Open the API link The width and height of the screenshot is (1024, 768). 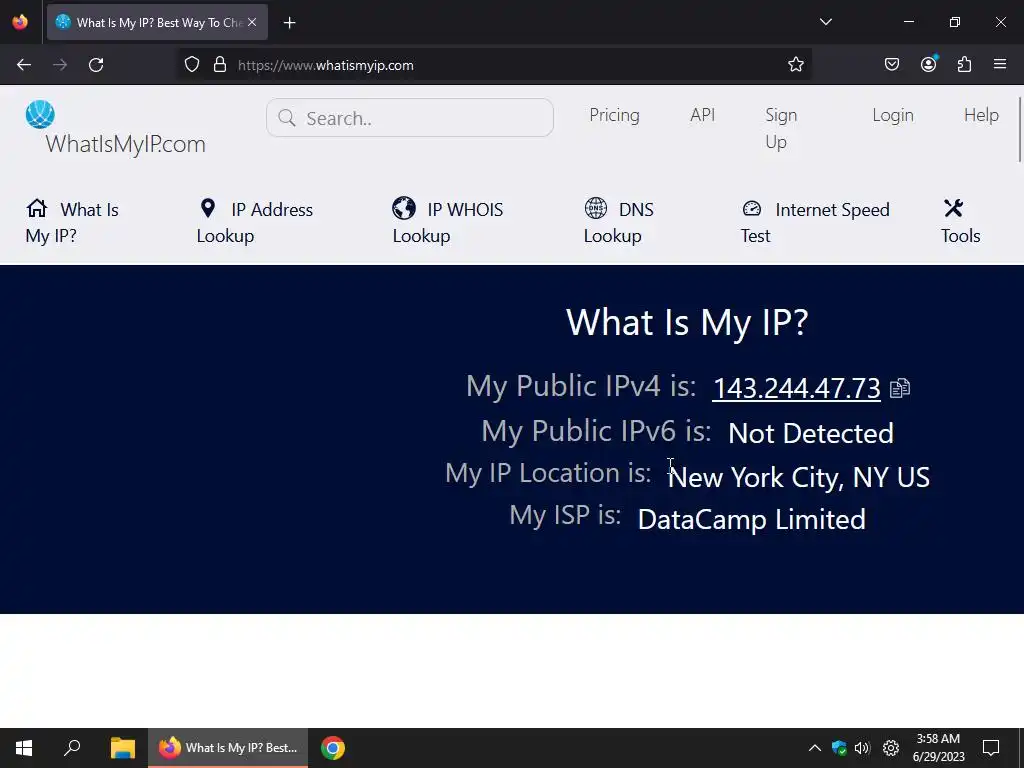pyautogui.click(x=703, y=115)
